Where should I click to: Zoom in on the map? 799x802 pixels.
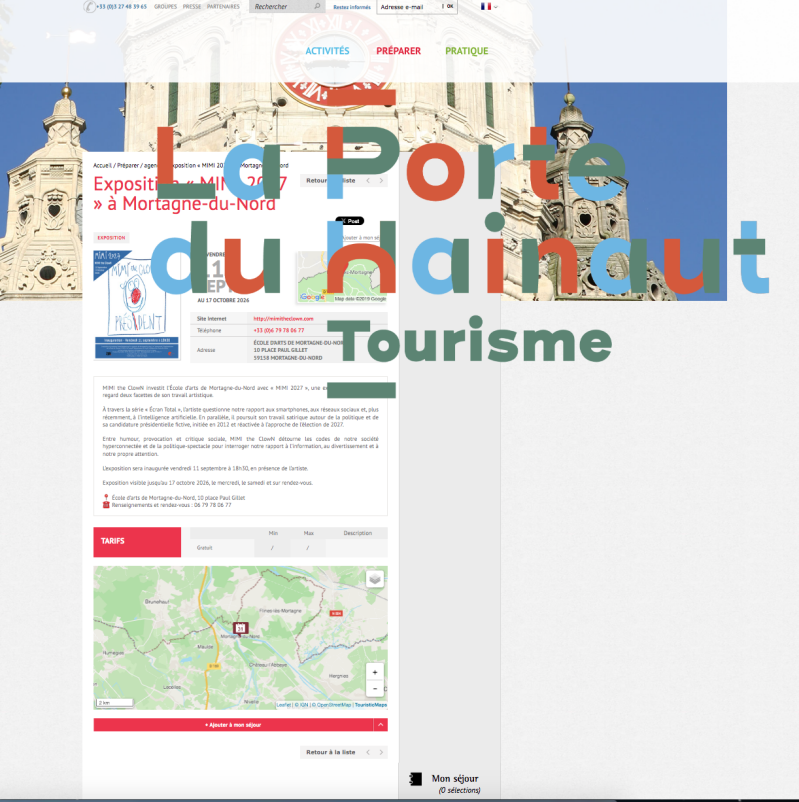[x=375, y=672]
